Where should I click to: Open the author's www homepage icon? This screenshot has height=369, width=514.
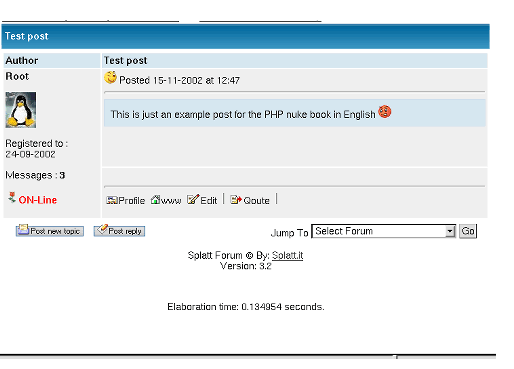tap(155, 200)
